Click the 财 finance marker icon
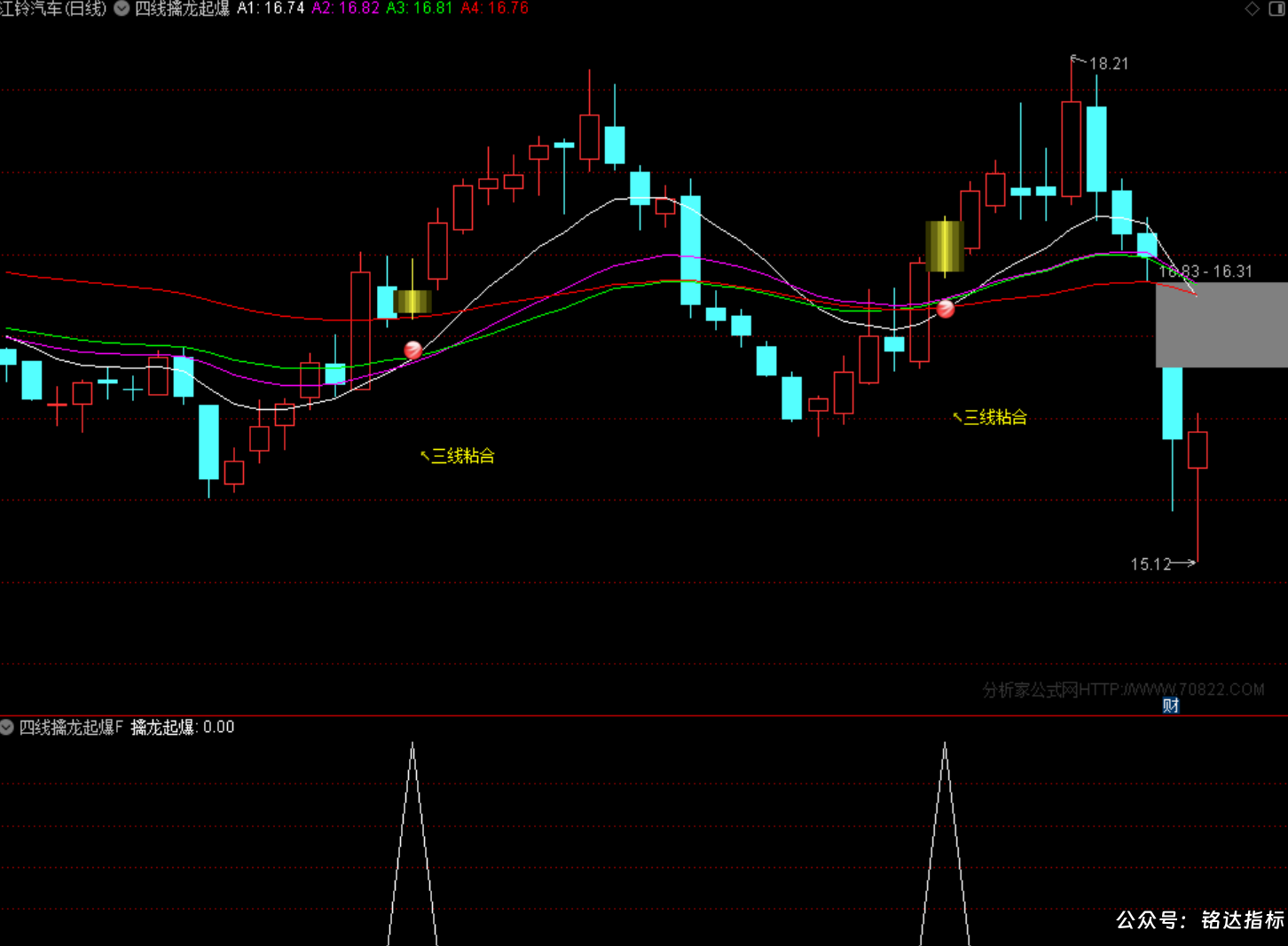The image size is (1288, 946). pyautogui.click(x=1171, y=706)
